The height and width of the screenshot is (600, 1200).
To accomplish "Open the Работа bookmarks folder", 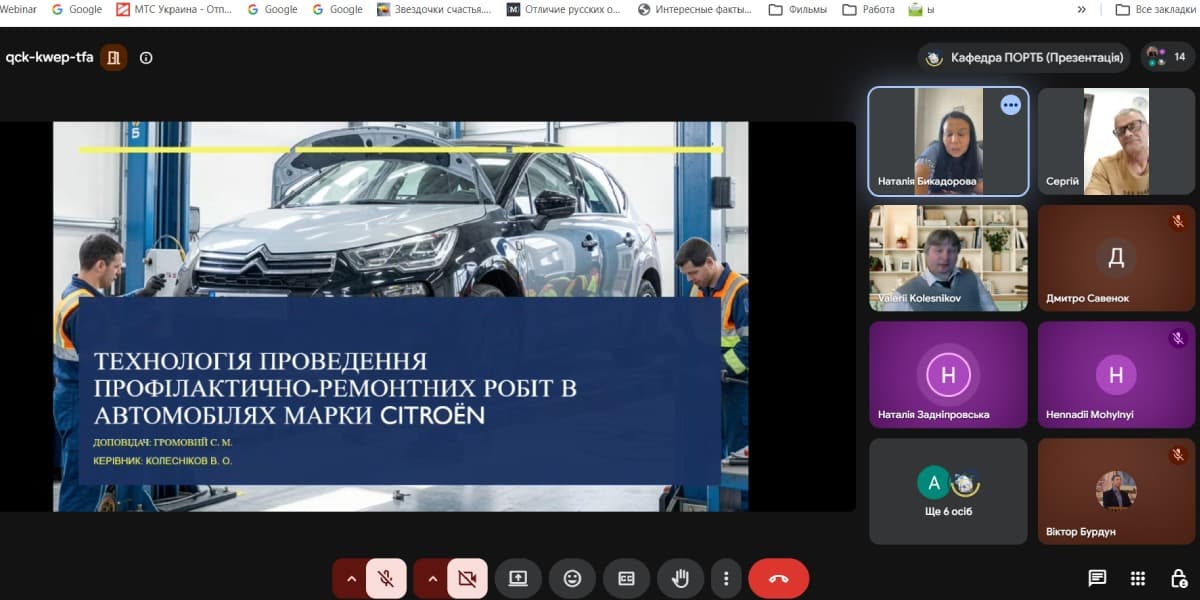I will click(868, 9).
